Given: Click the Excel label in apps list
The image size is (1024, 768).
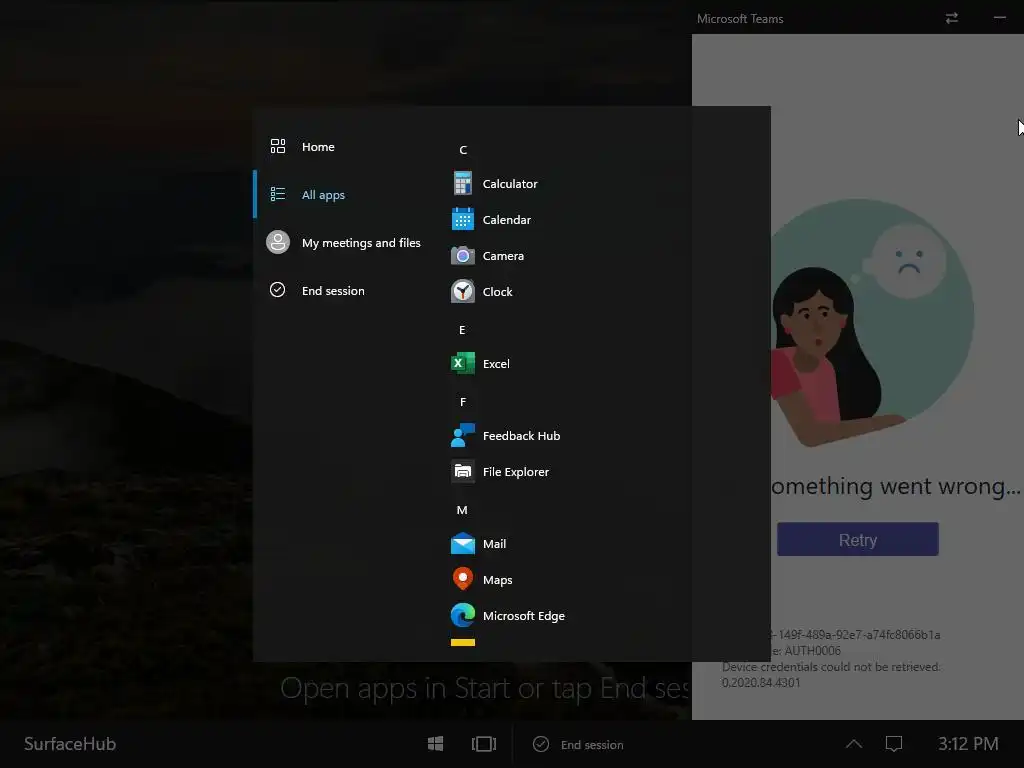Looking at the screenshot, I should 496,364.
